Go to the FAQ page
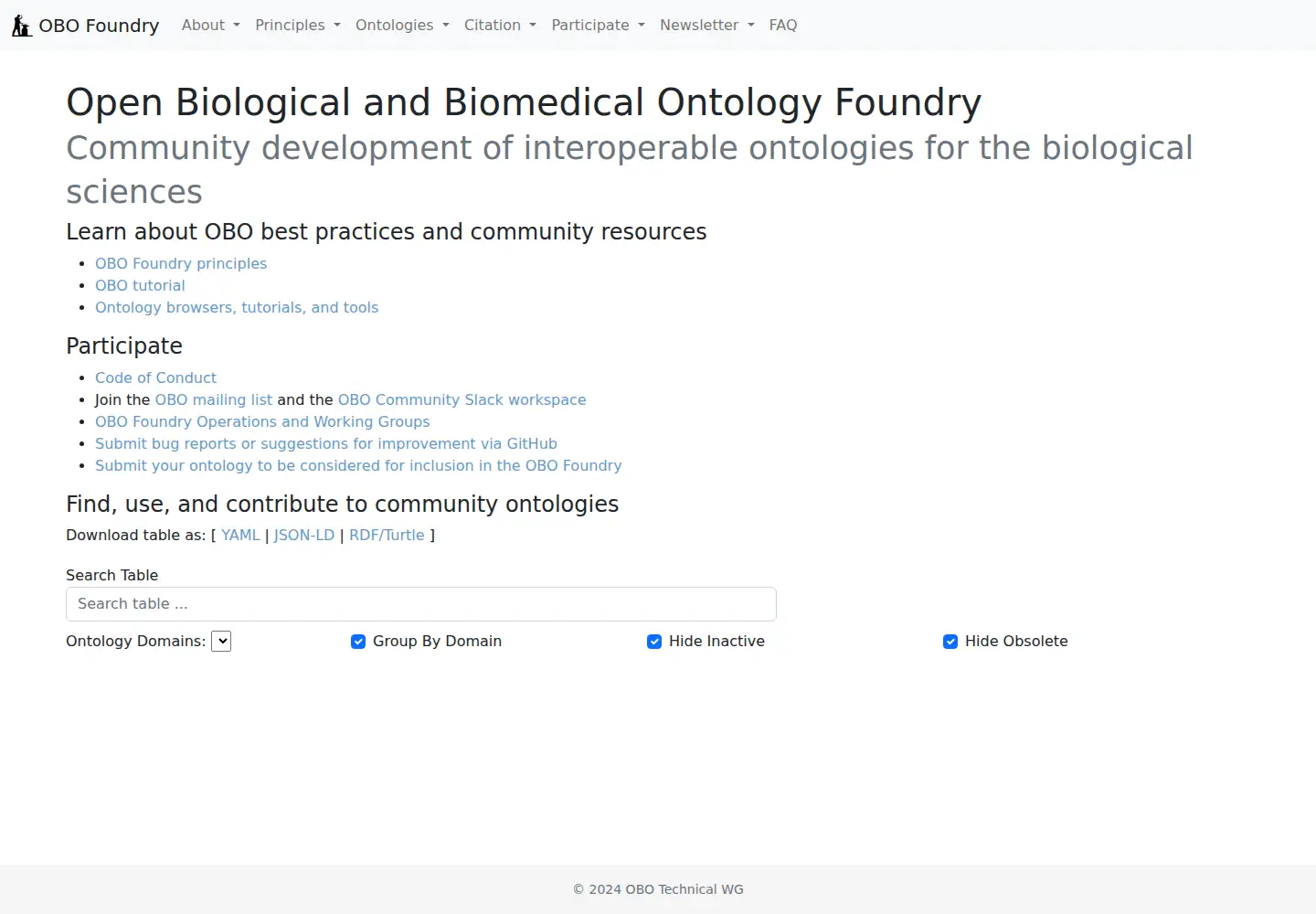The width and height of the screenshot is (1316, 914). pos(783,26)
